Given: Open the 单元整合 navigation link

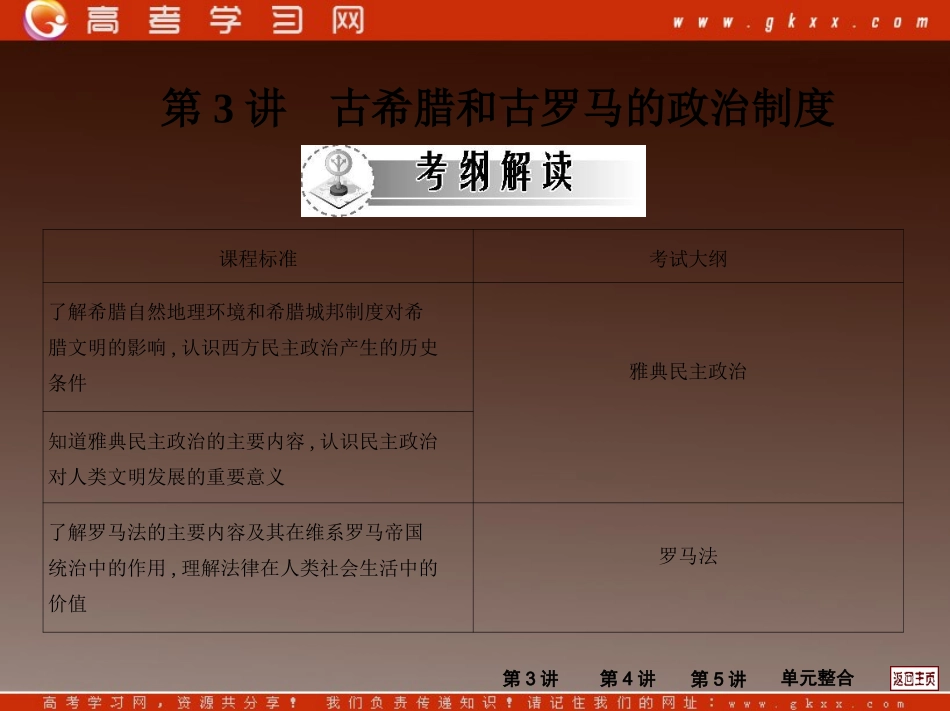Looking at the screenshot, I should 817,678.
